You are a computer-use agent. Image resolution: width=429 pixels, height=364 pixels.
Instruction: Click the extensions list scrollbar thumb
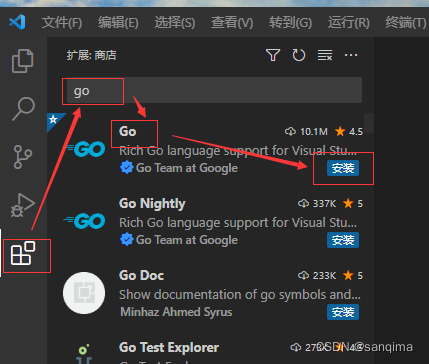[369, 123]
